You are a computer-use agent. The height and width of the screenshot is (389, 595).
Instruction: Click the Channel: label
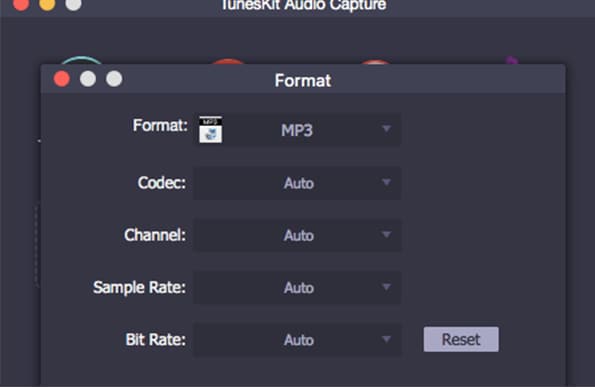[155, 235]
